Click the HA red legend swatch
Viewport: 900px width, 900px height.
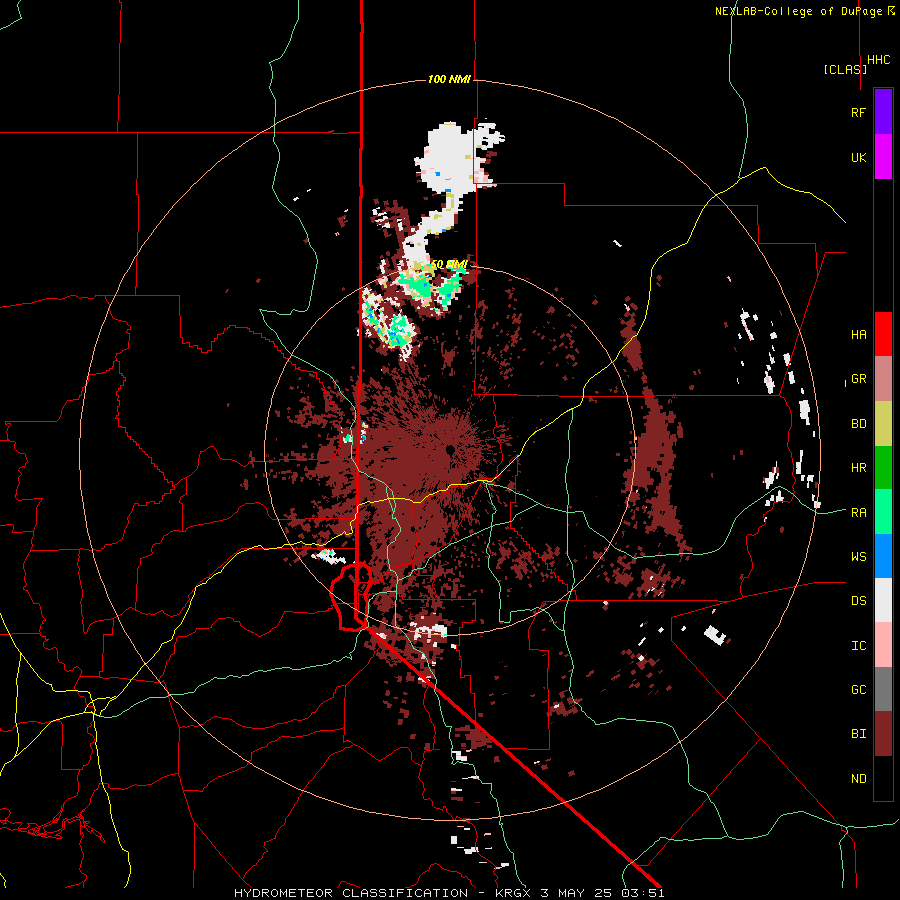click(883, 334)
